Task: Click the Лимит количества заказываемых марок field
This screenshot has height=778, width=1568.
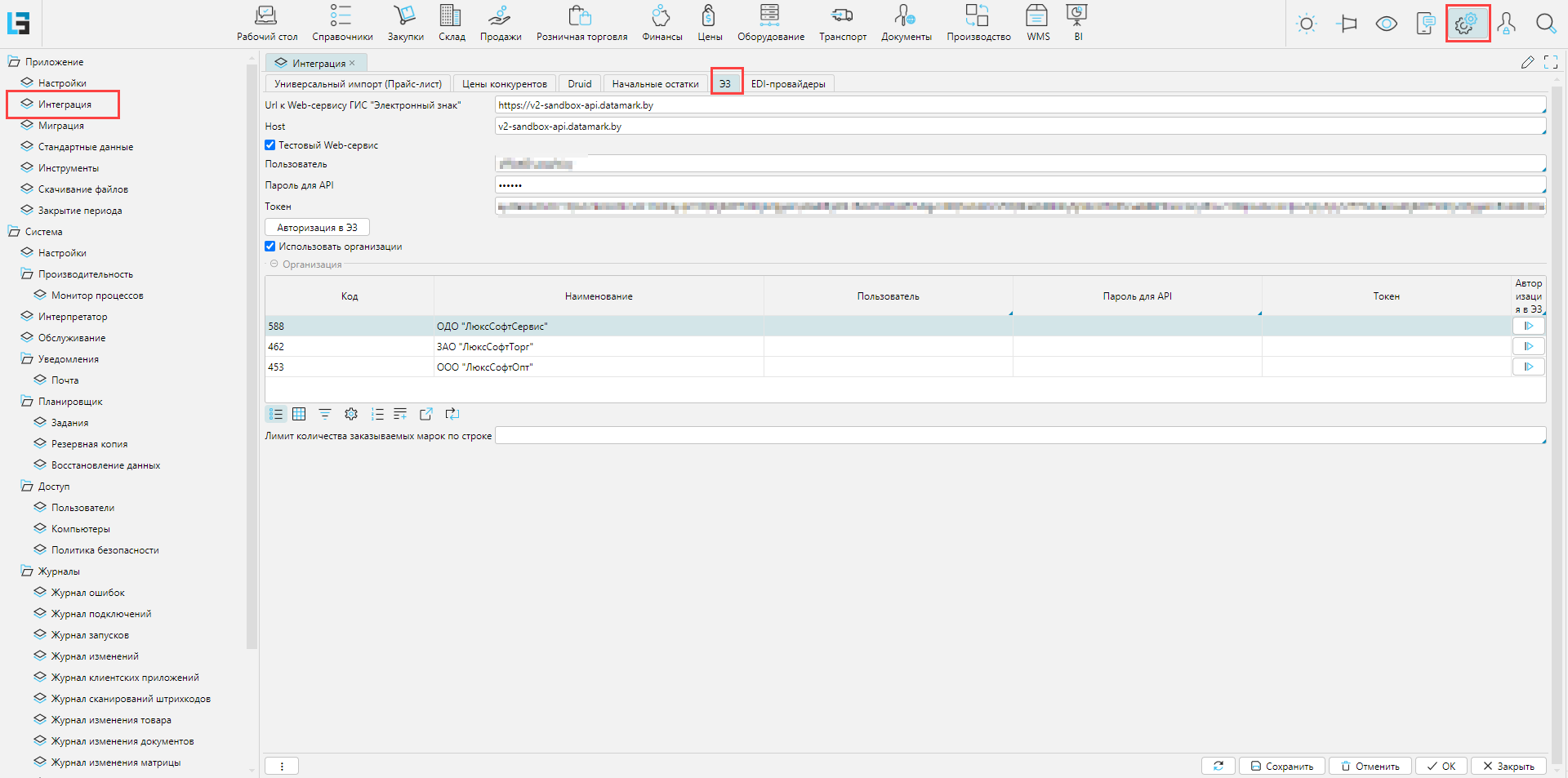Action: (1019, 436)
